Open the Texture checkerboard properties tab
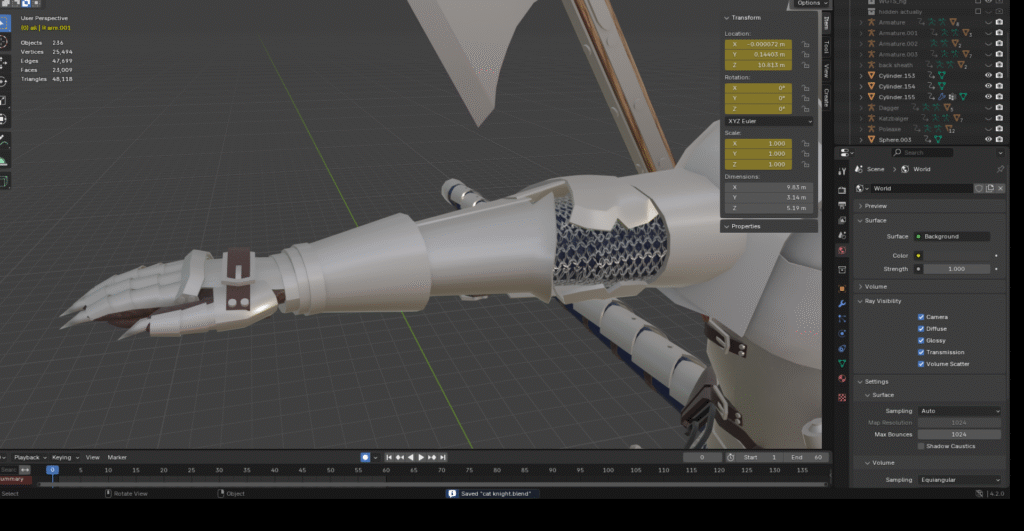The width and height of the screenshot is (1024, 531). [842, 397]
